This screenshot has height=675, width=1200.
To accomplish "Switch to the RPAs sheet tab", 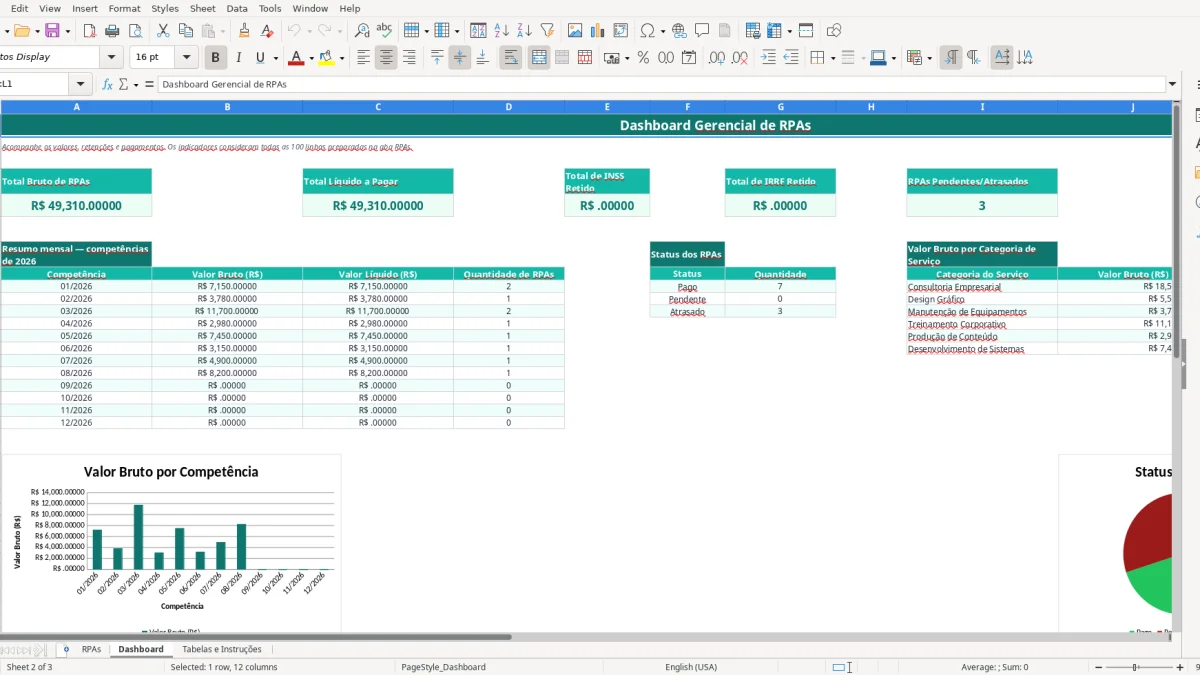I will (x=91, y=649).
